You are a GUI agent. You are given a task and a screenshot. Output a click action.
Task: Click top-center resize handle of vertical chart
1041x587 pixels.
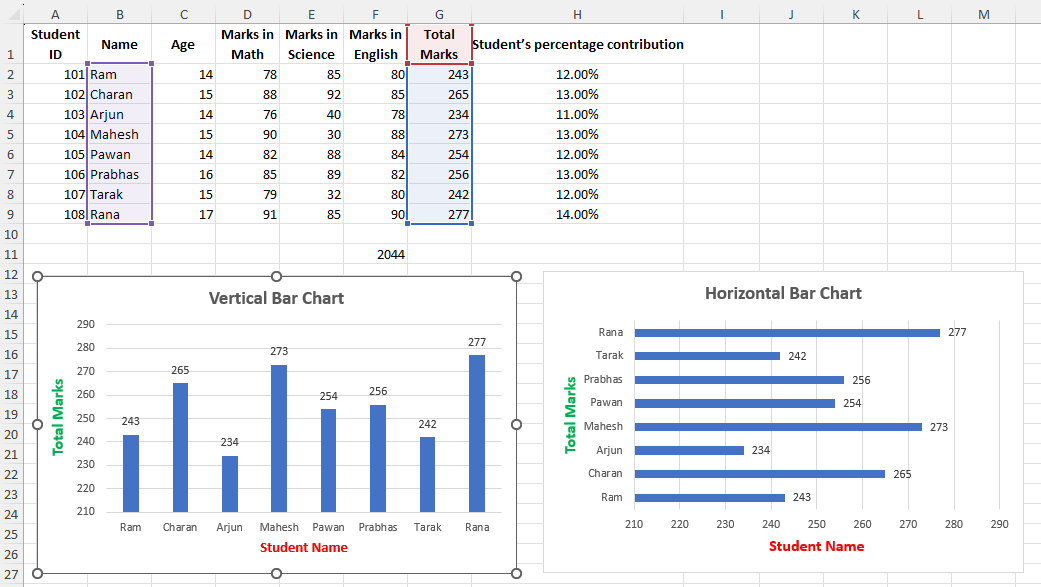[x=277, y=276]
